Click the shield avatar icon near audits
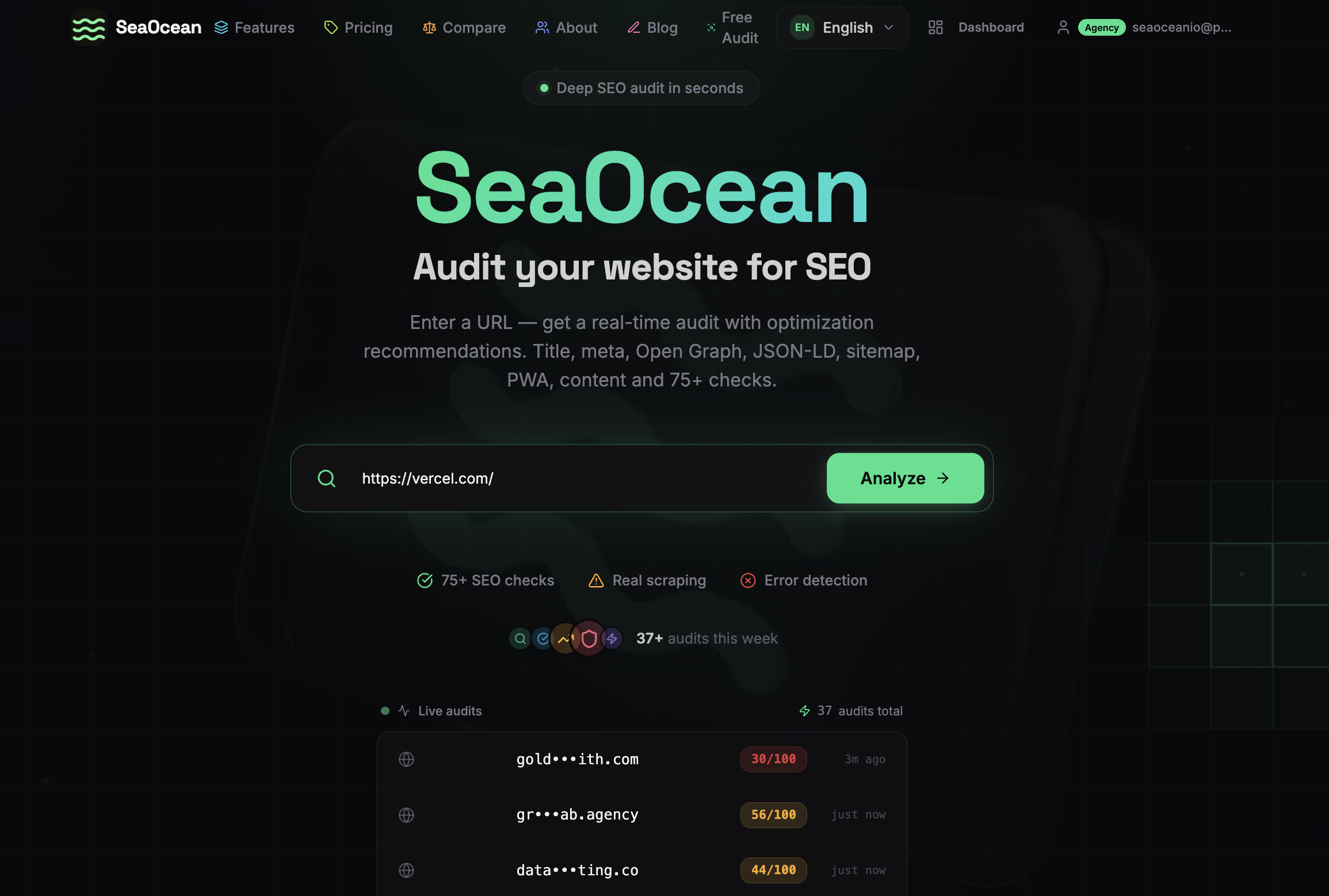Screen dimensions: 1329x896 coord(589,638)
